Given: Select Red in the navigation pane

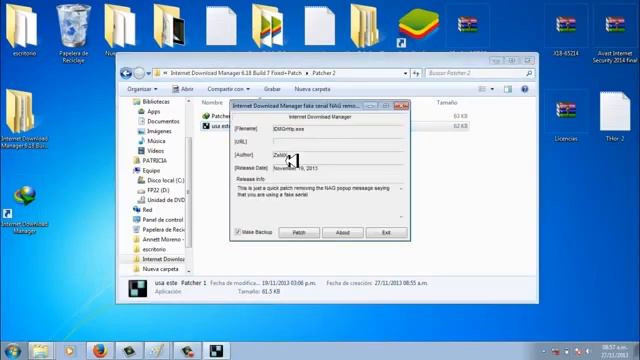Looking at the screenshot, I should tap(143, 210).
